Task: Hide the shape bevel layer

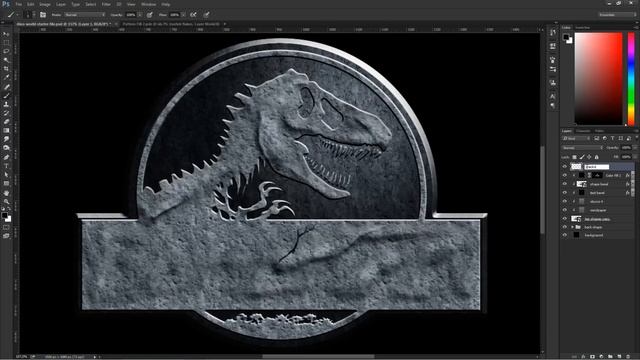Action: pyautogui.click(x=565, y=184)
